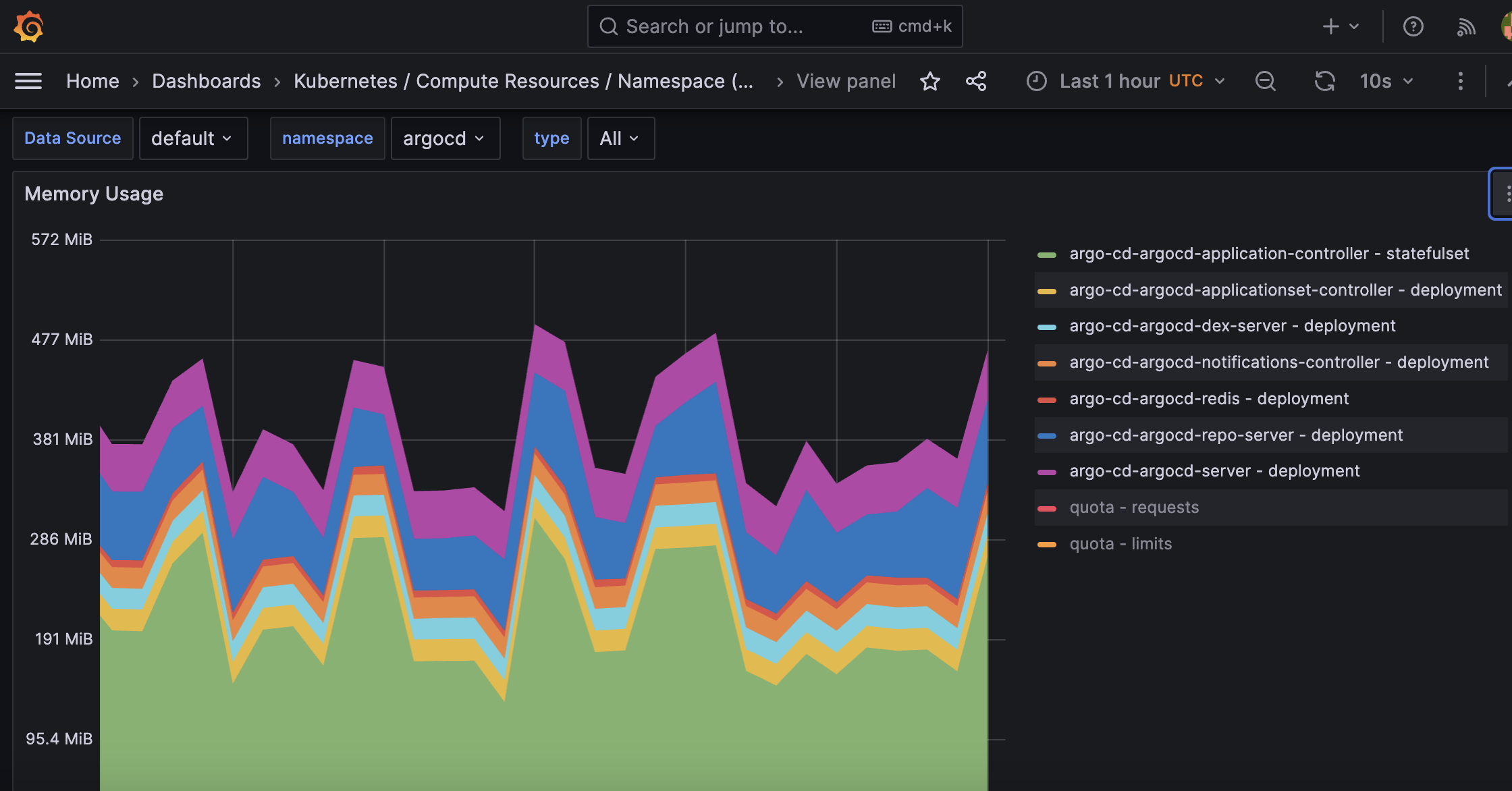This screenshot has height=791, width=1512.
Task: Toggle argocd-redis deployment series in legend
Action: [1208, 399]
